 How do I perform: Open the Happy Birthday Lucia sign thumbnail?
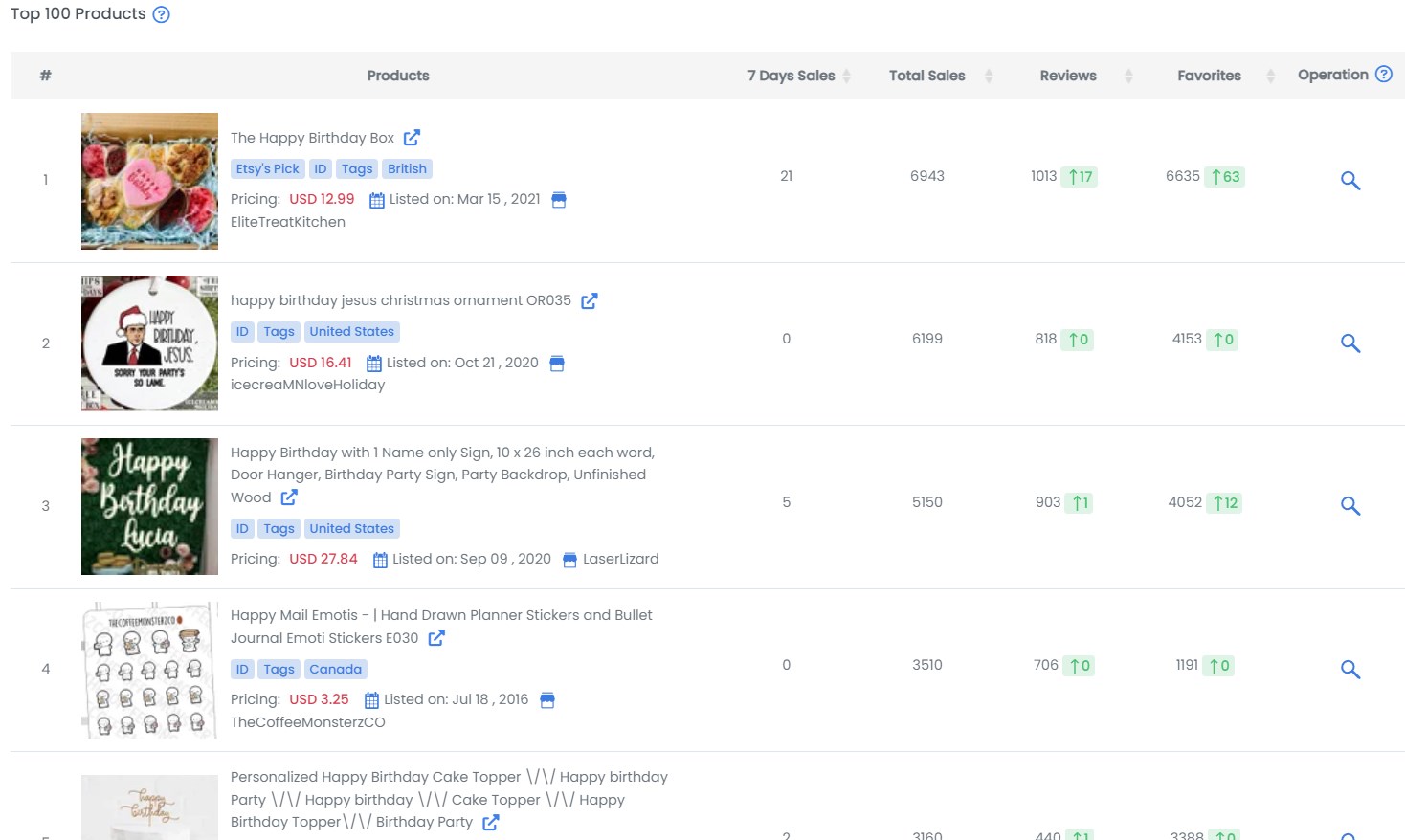[149, 506]
